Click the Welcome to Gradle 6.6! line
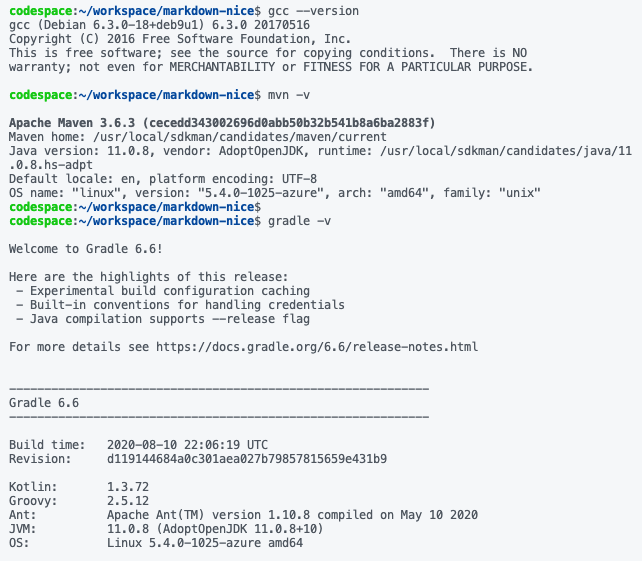 [x=86, y=249]
